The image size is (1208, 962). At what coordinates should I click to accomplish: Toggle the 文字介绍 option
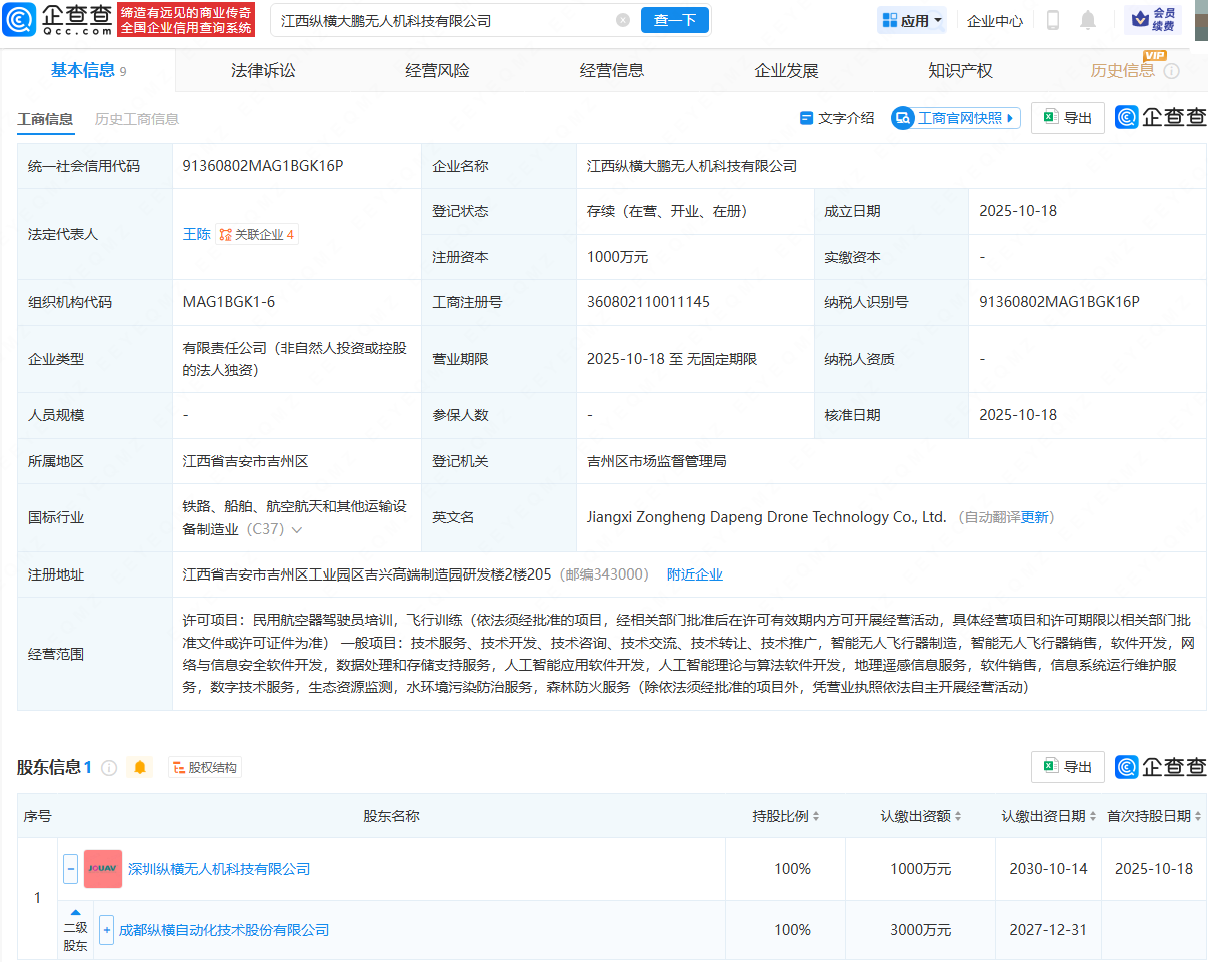click(x=837, y=118)
